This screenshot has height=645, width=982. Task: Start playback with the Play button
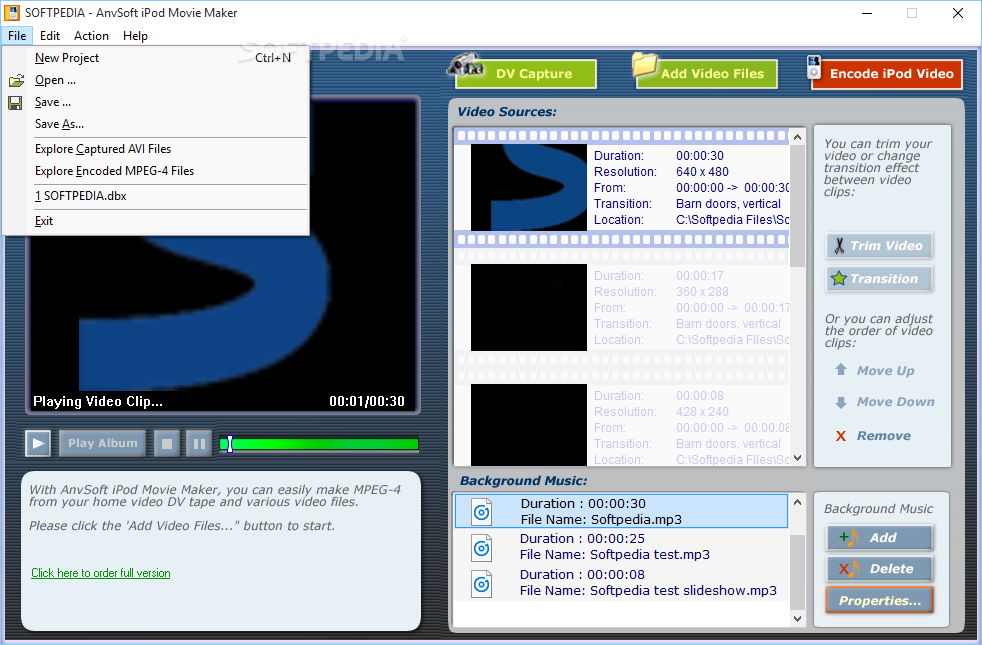[38, 443]
